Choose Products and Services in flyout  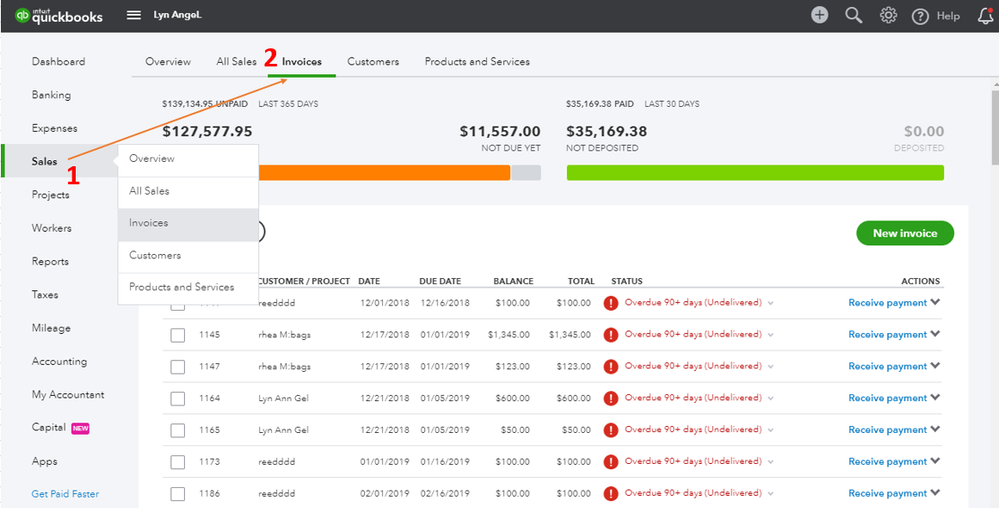click(x=188, y=287)
